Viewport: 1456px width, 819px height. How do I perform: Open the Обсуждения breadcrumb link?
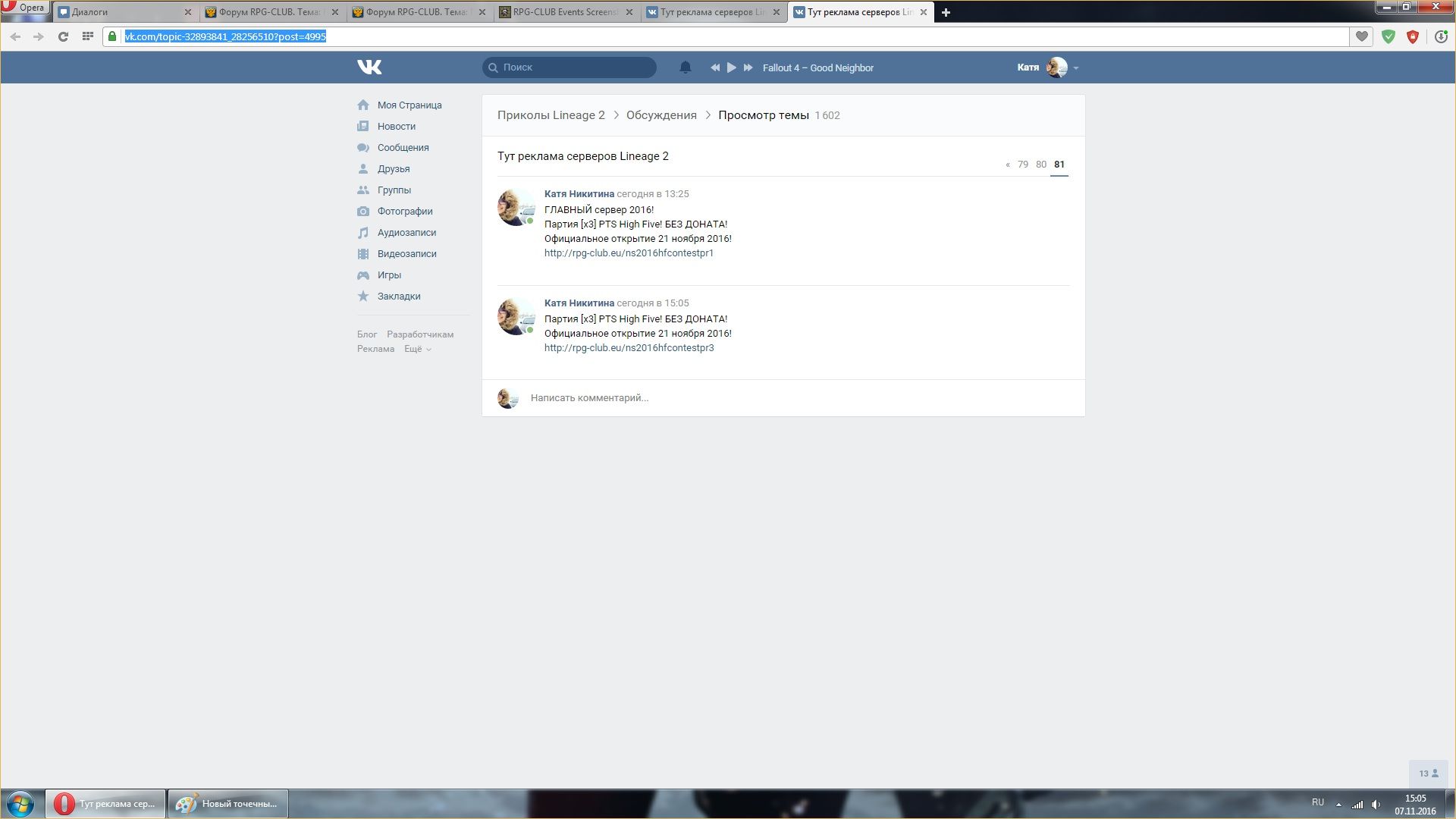(661, 115)
